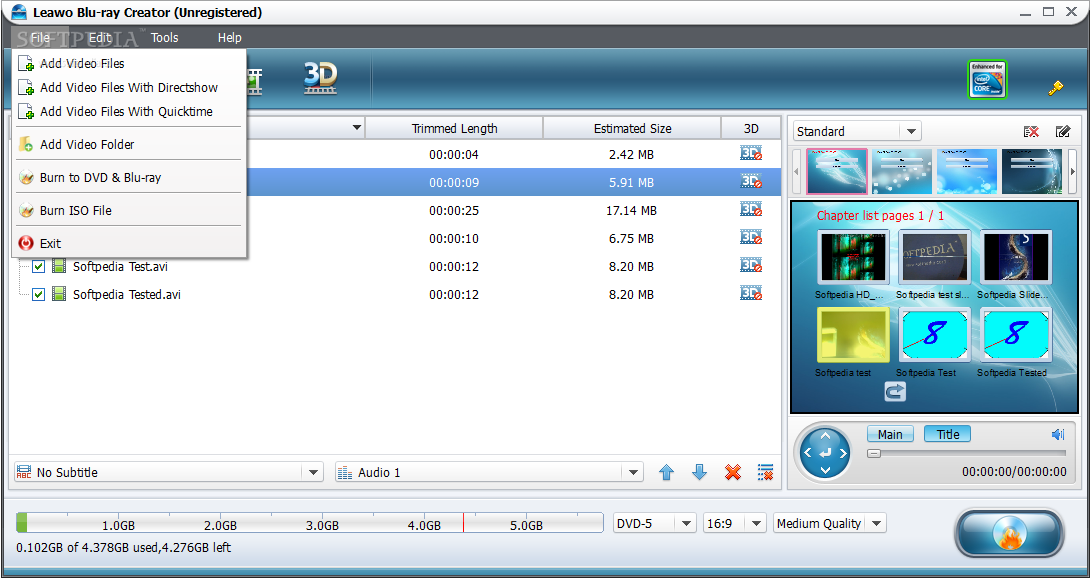The height and width of the screenshot is (578, 1090).
Task: Click the delete menu template icon
Action: pyautogui.click(x=1031, y=131)
